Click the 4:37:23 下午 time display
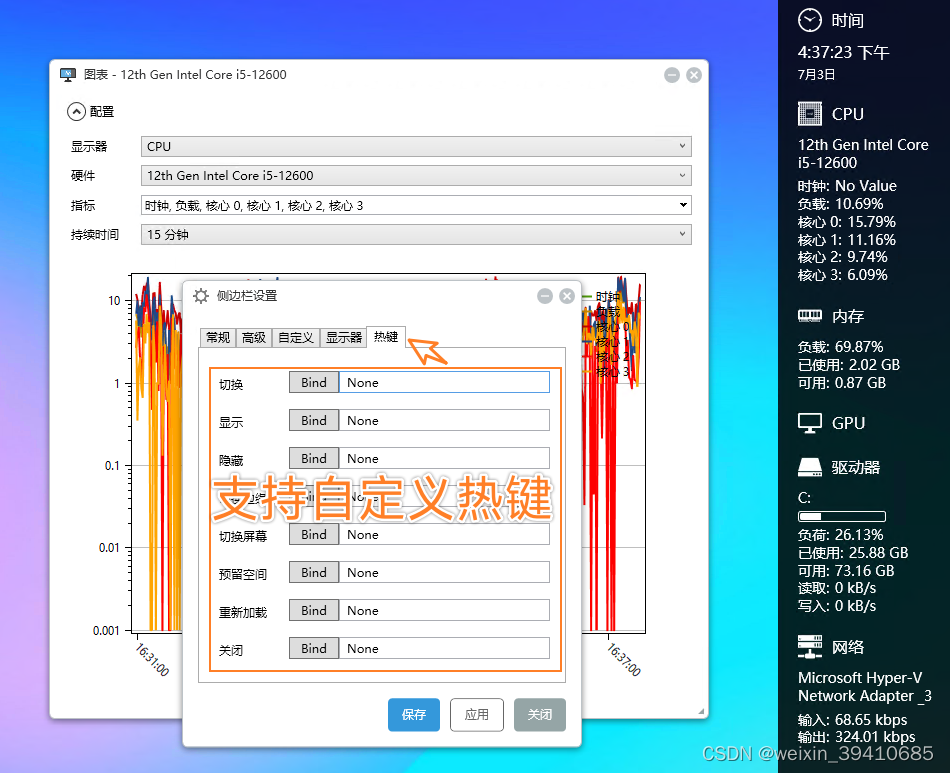The height and width of the screenshot is (773, 950). click(x=843, y=52)
